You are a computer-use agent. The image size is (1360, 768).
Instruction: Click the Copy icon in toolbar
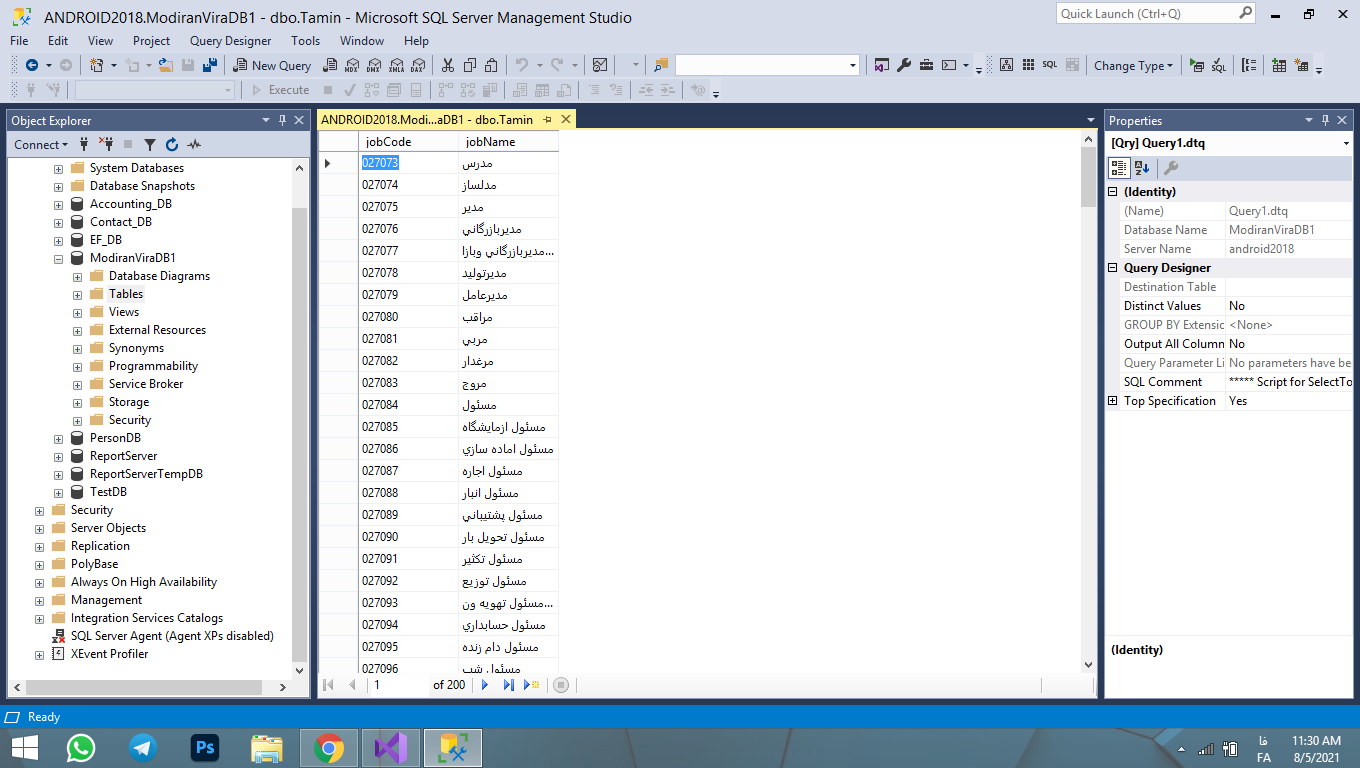pos(470,65)
